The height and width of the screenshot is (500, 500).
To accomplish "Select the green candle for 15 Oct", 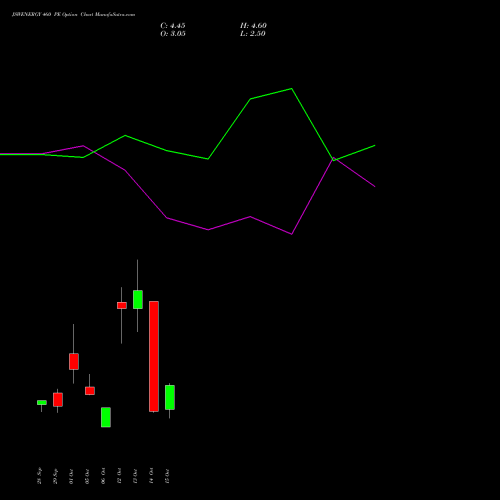I will click(170, 397).
